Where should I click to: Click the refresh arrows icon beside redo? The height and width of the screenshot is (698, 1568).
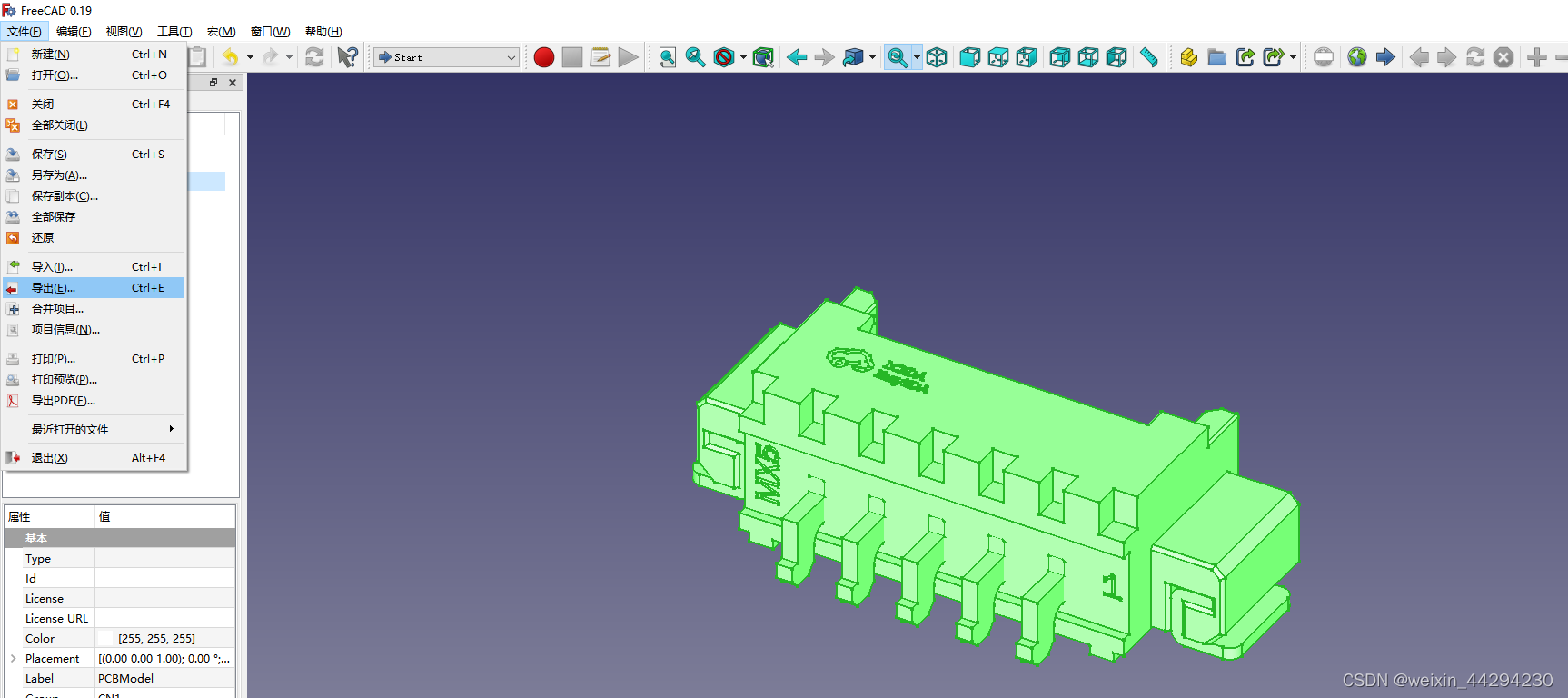pyautogui.click(x=314, y=57)
